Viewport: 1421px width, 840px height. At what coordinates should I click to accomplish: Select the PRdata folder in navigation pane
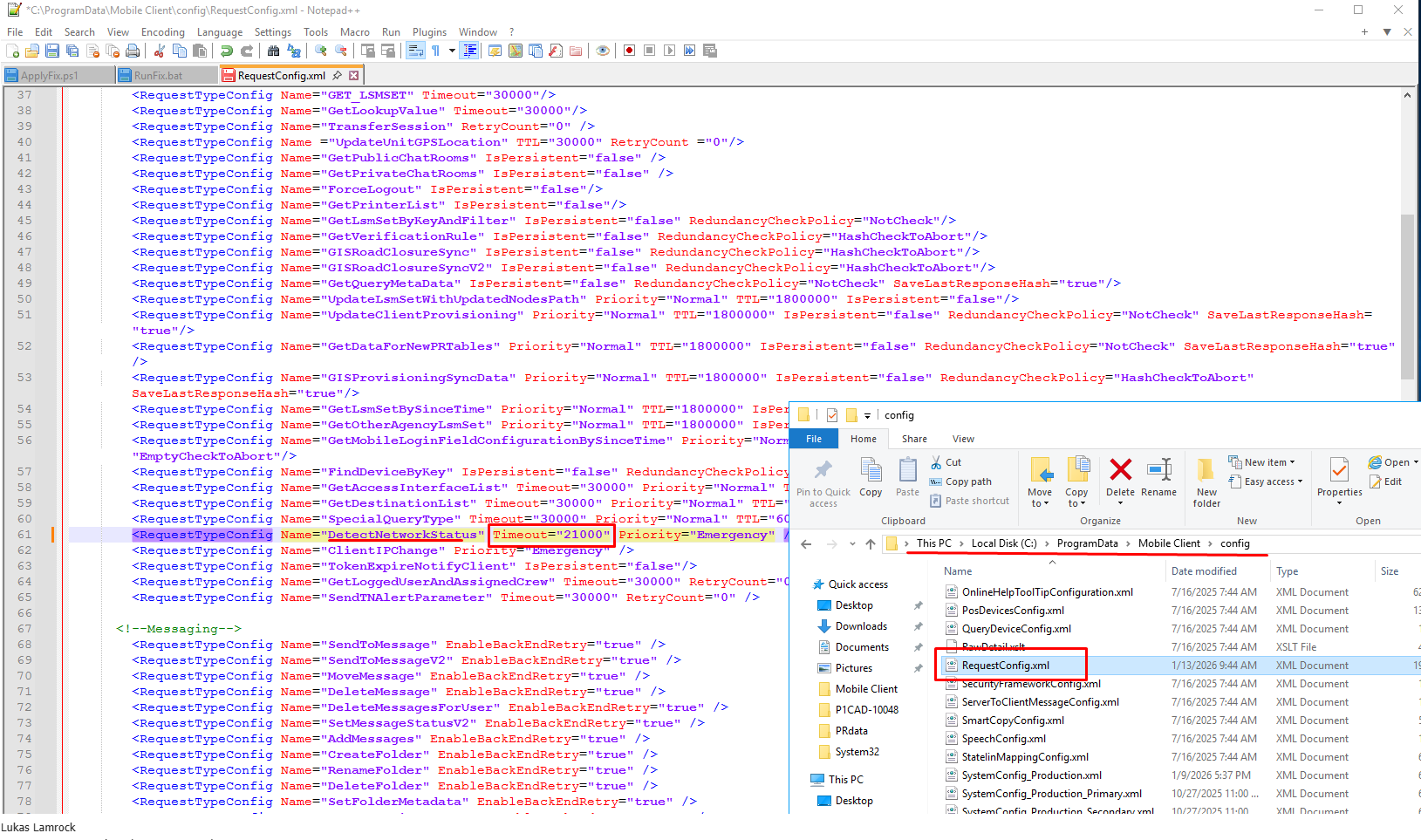[x=851, y=731]
